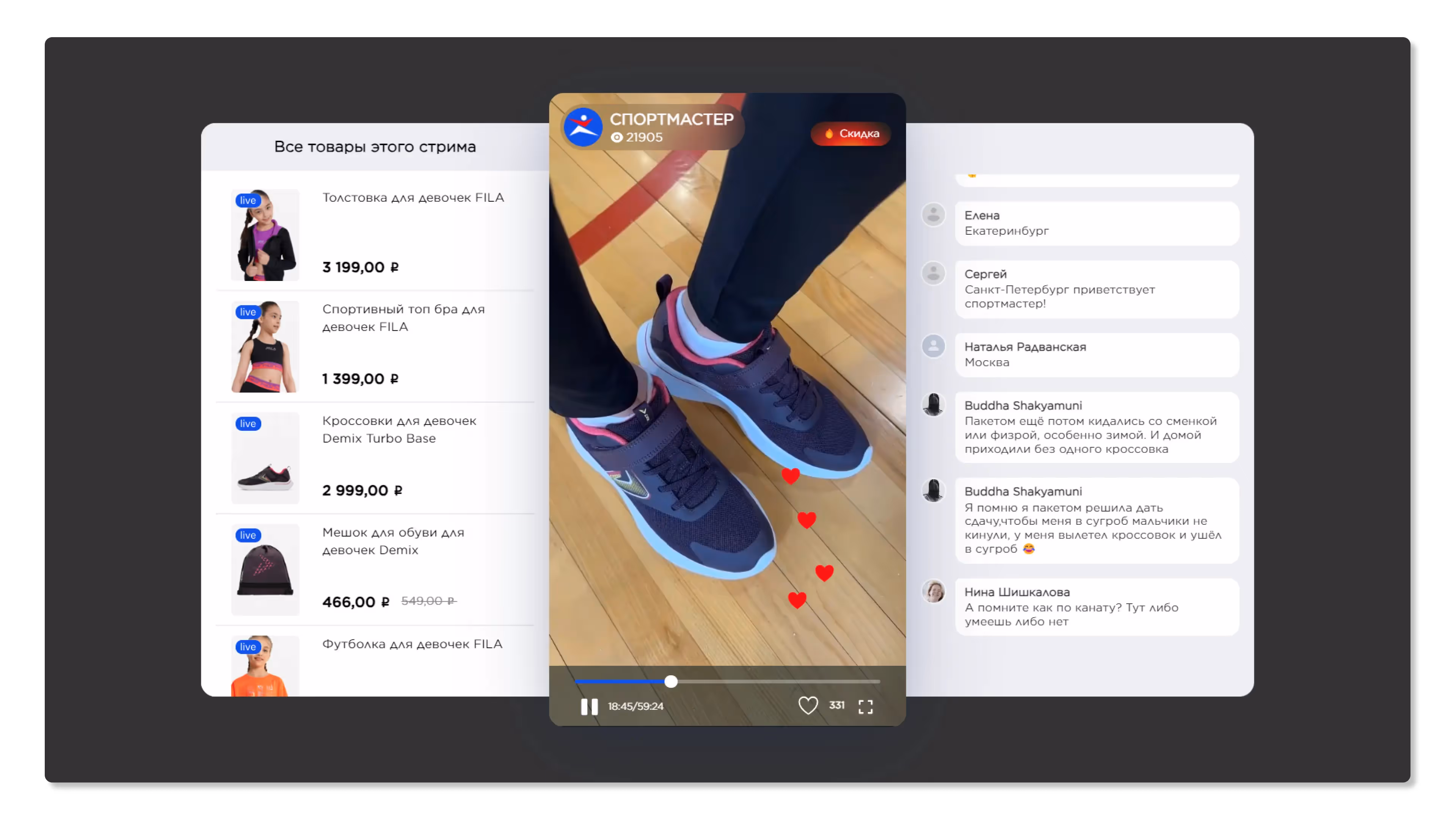This screenshot has width=1456, height=819.
Task: Click the live badge on the sports top item
Action: (248, 312)
